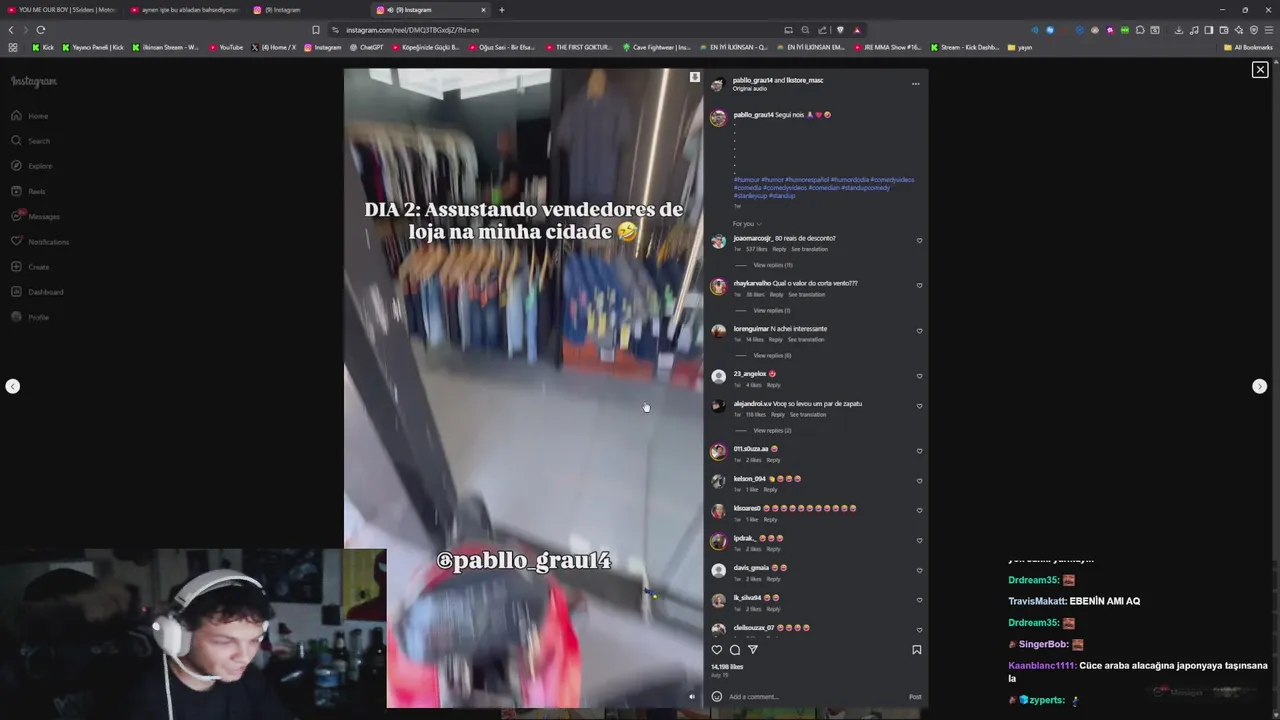Open Reels in the Instagram sidebar
Image resolution: width=1280 pixels, height=720 pixels.
pos(28,191)
